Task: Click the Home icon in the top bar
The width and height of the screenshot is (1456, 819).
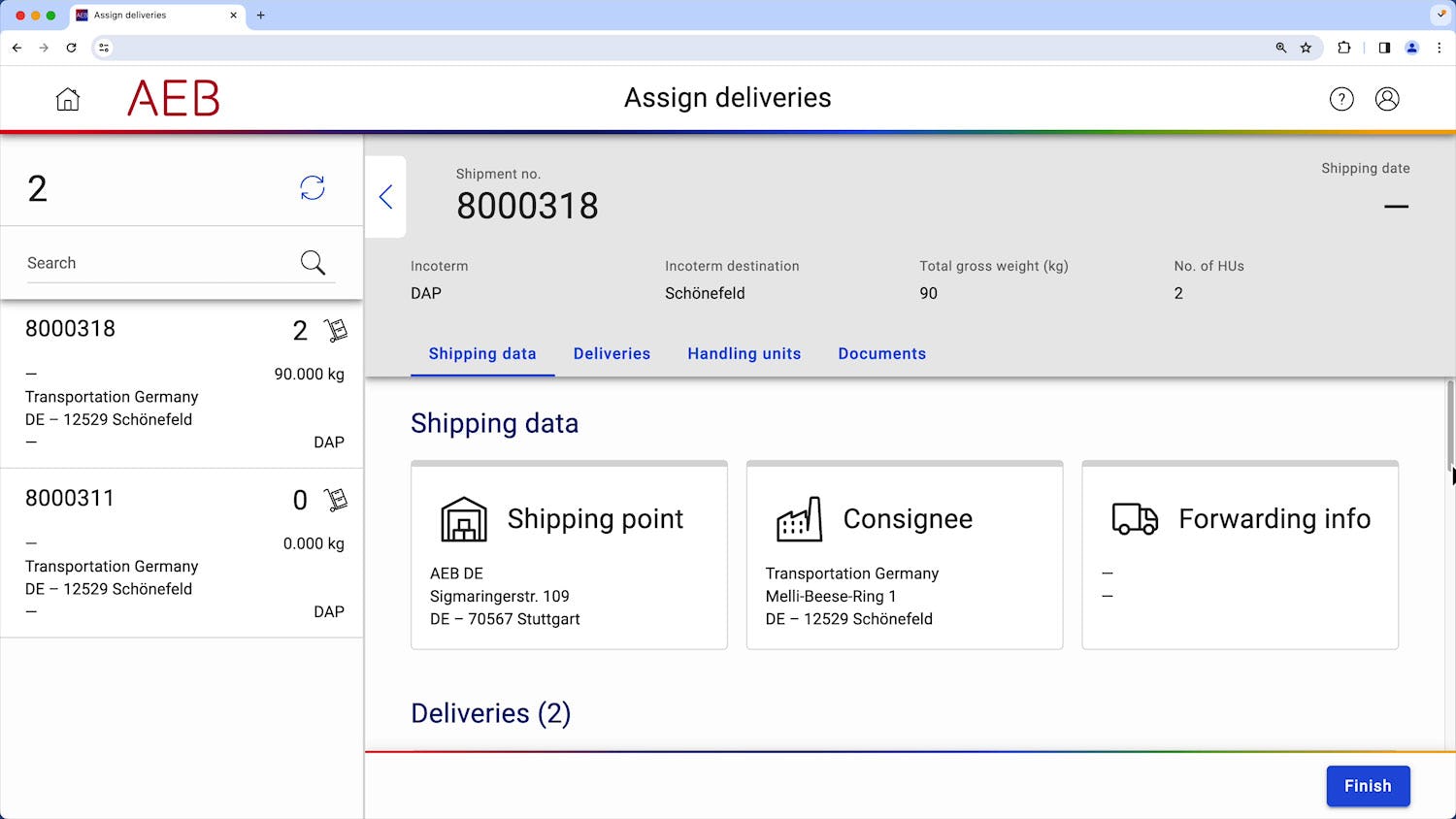Action: coord(67,98)
